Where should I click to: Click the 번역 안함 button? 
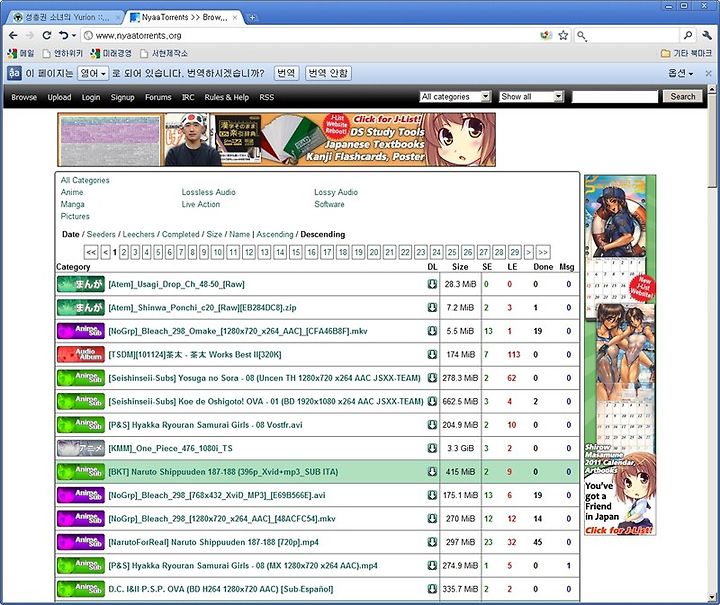pyautogui.click(x=328, y=73)
